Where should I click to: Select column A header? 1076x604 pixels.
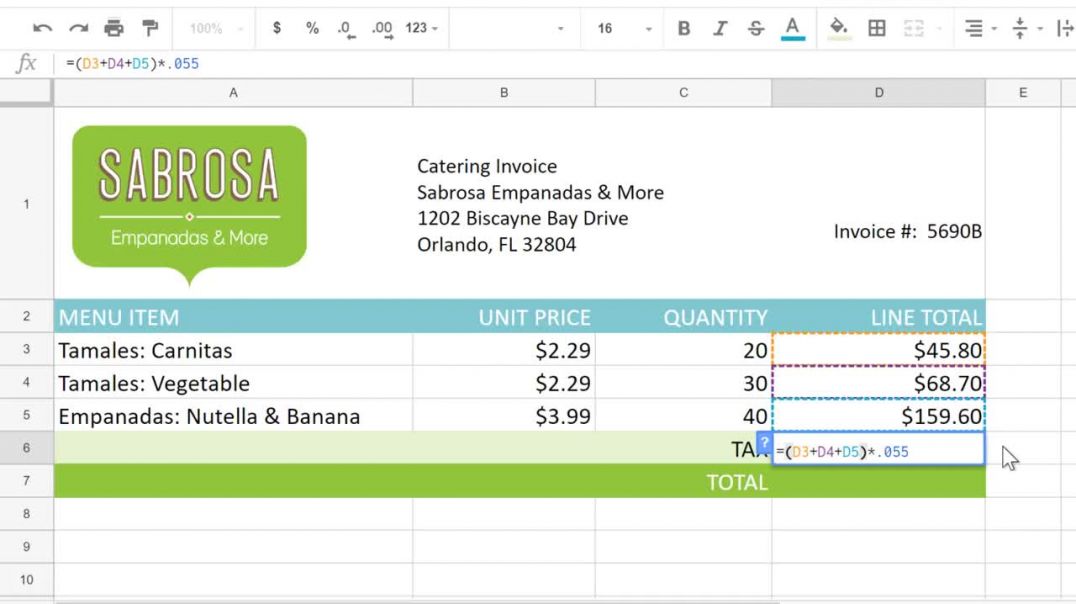tap(233, 93)
